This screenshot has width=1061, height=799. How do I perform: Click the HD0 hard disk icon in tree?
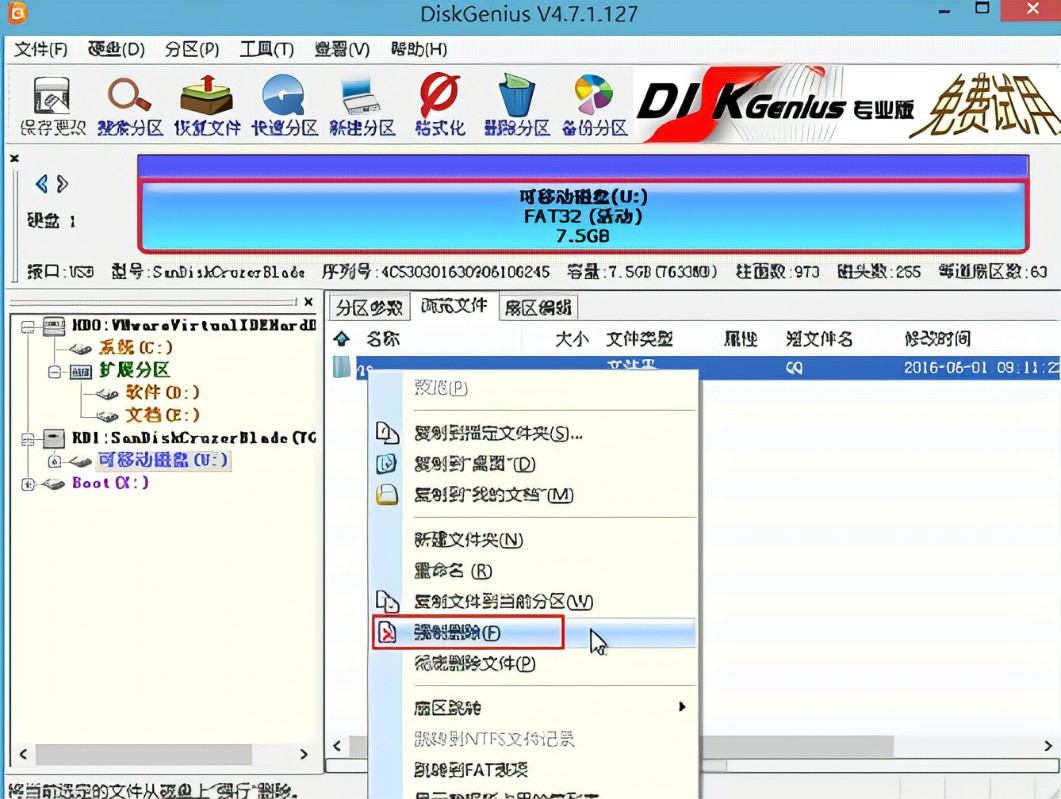[x=54, y=325]
